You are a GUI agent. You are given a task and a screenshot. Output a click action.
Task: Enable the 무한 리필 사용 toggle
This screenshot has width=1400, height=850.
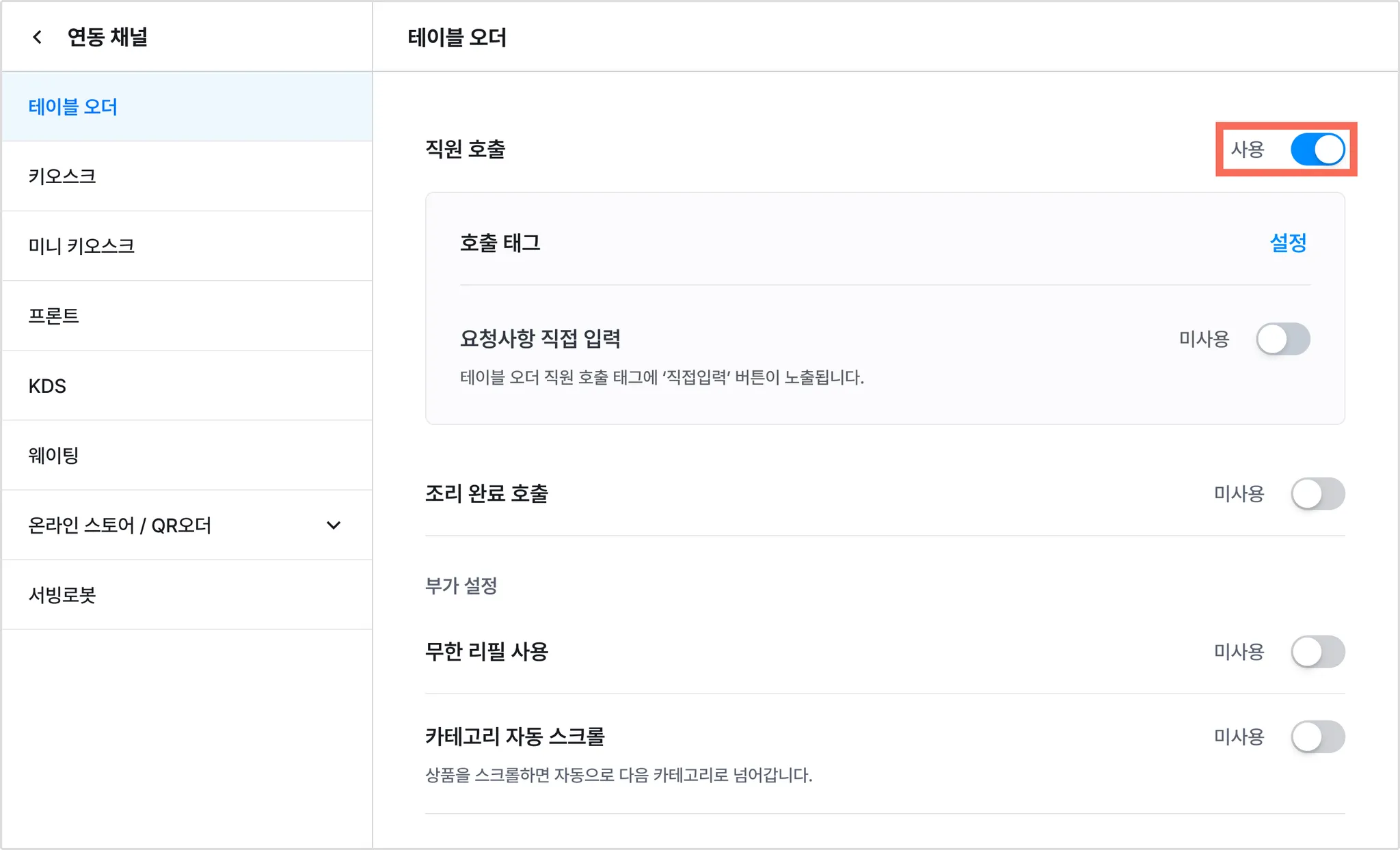[1317, 652]
